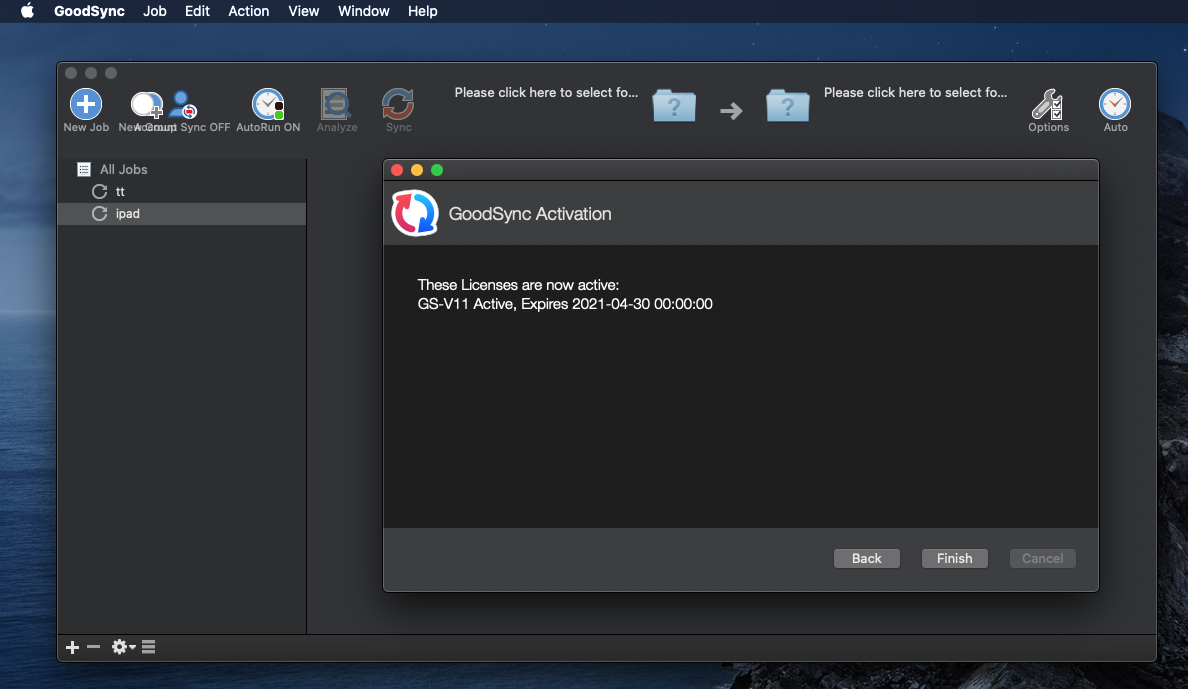Select the left folder icon
This screenshot has height=689, width=1188.
674,105
